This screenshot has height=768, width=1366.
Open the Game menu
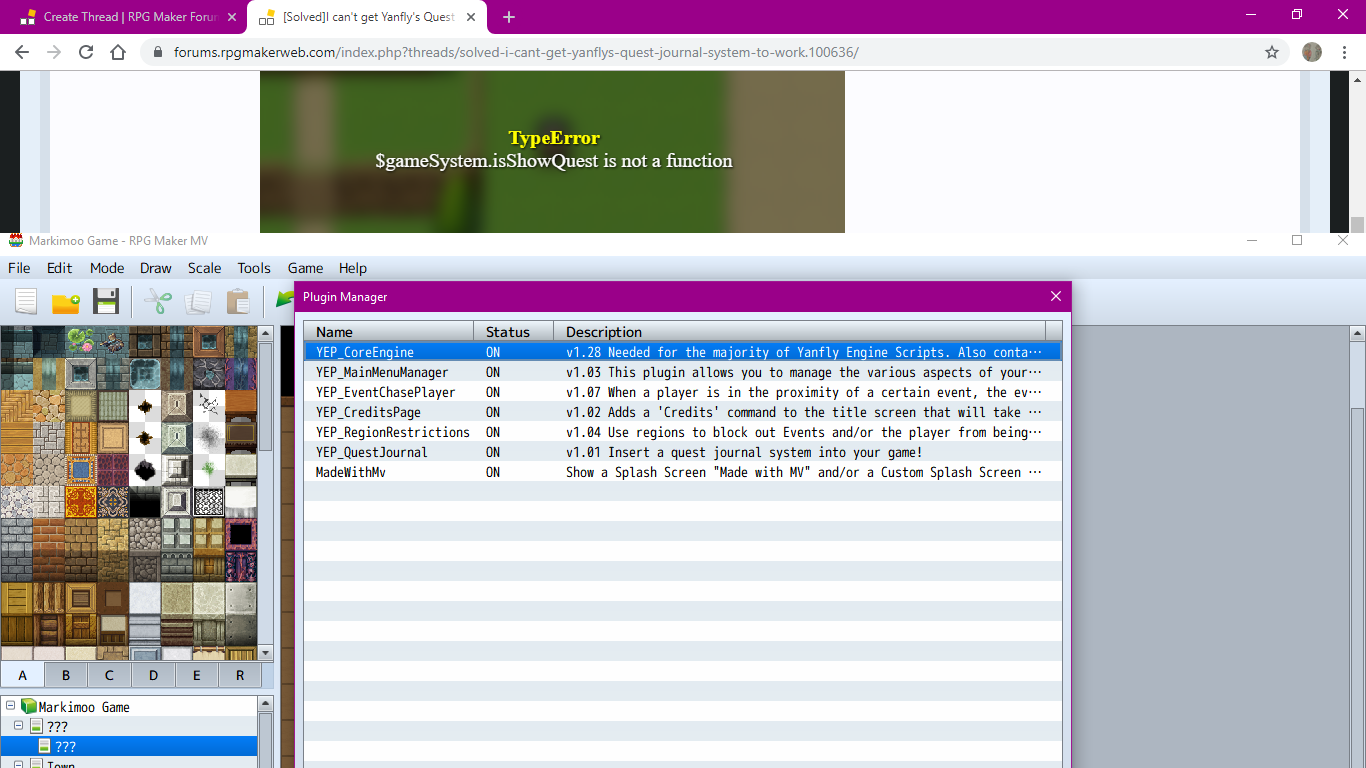(305, 268)
